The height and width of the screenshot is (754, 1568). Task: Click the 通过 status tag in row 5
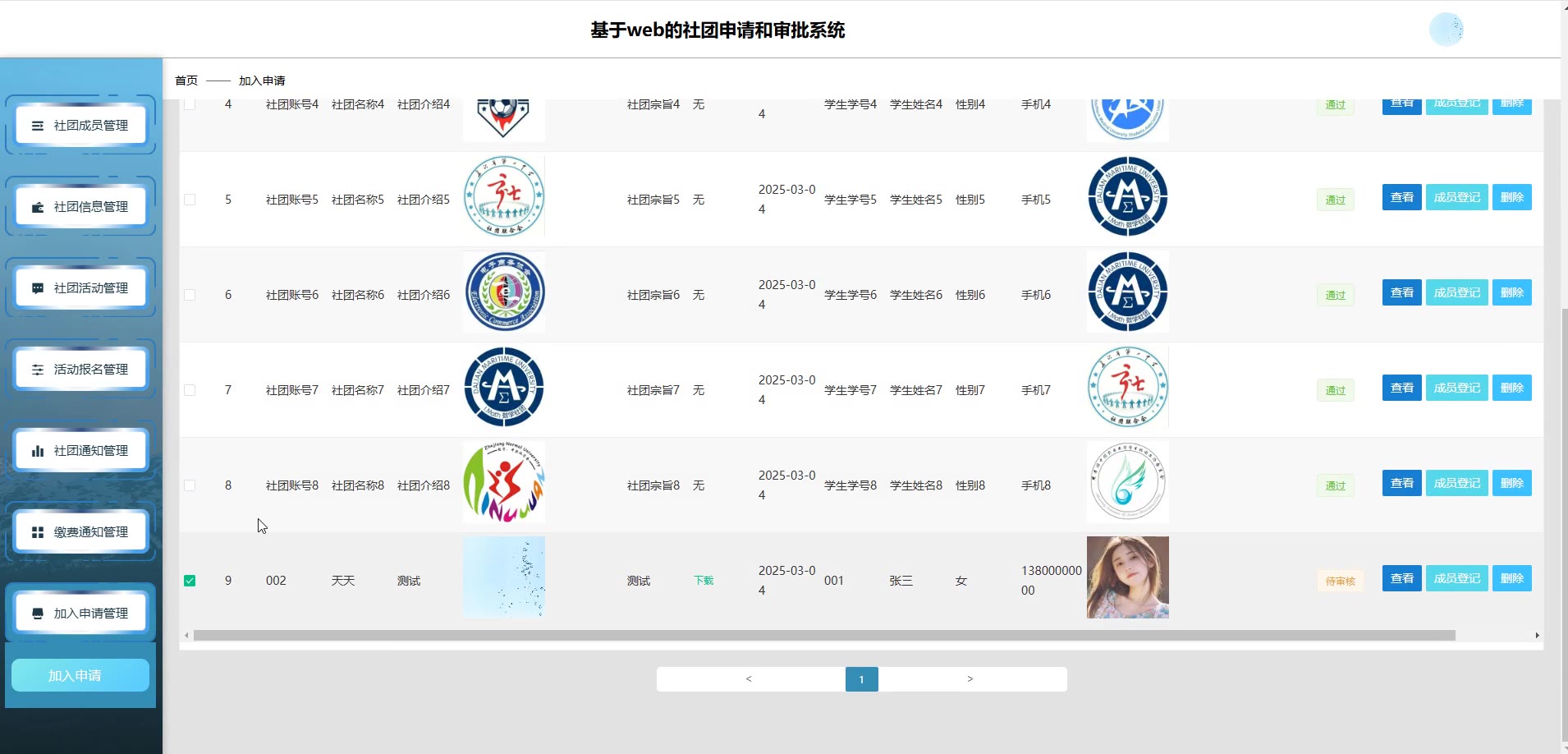[1336, 200]
